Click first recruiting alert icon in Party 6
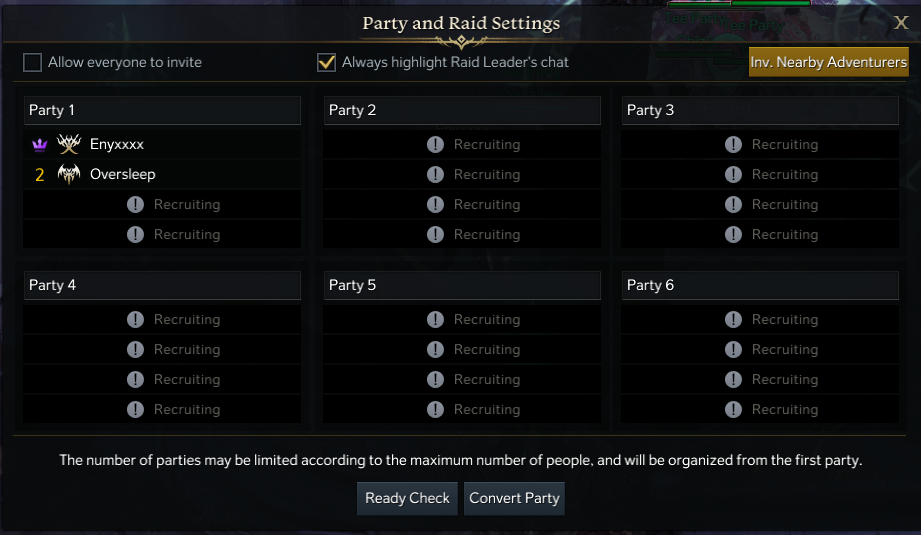 coord(733,320)
